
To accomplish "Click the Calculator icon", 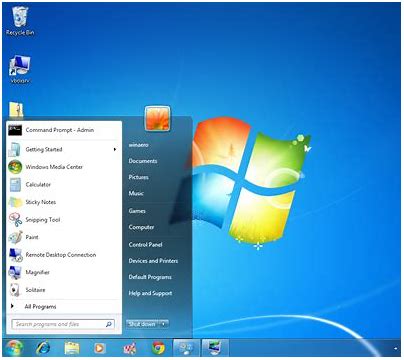I will [15, 185].
